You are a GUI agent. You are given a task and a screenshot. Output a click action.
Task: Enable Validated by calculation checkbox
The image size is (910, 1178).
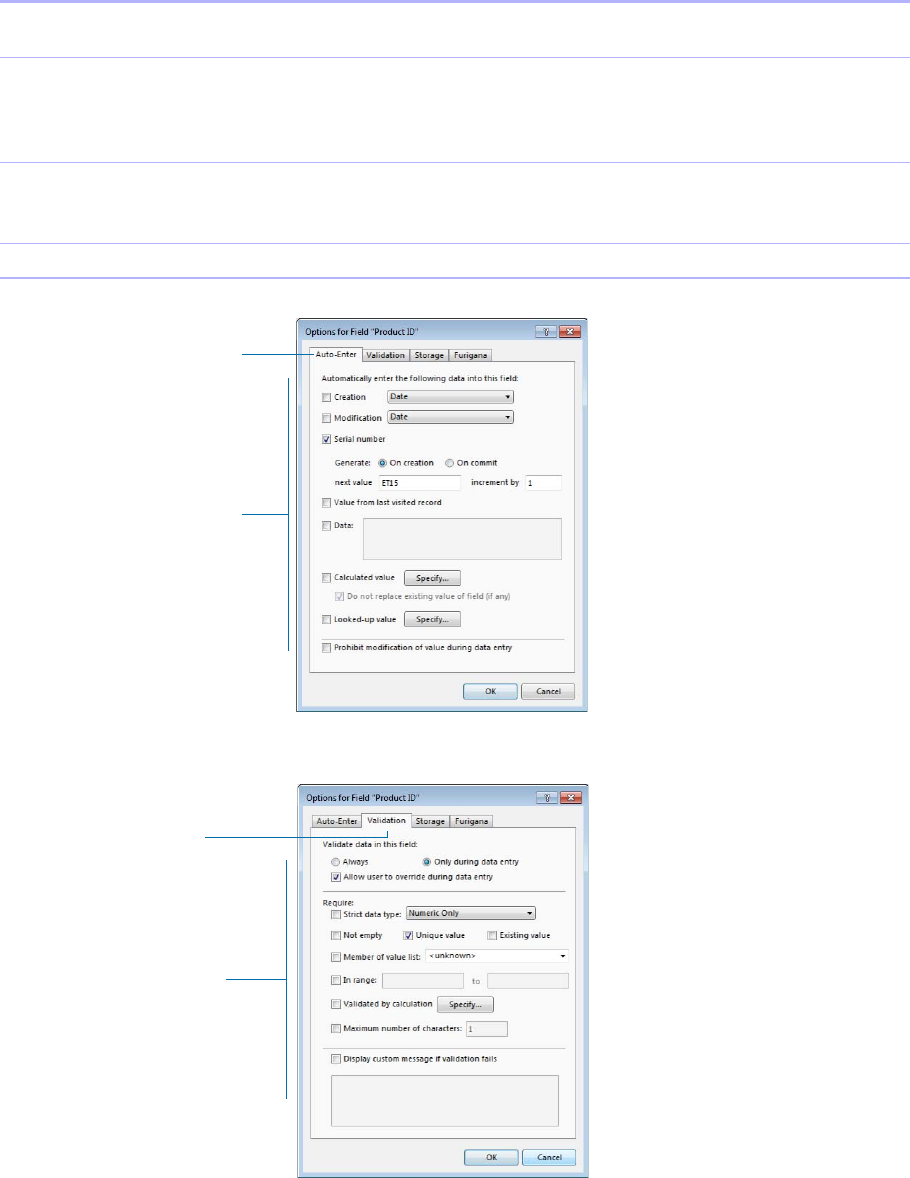[x=335, y=1004]
